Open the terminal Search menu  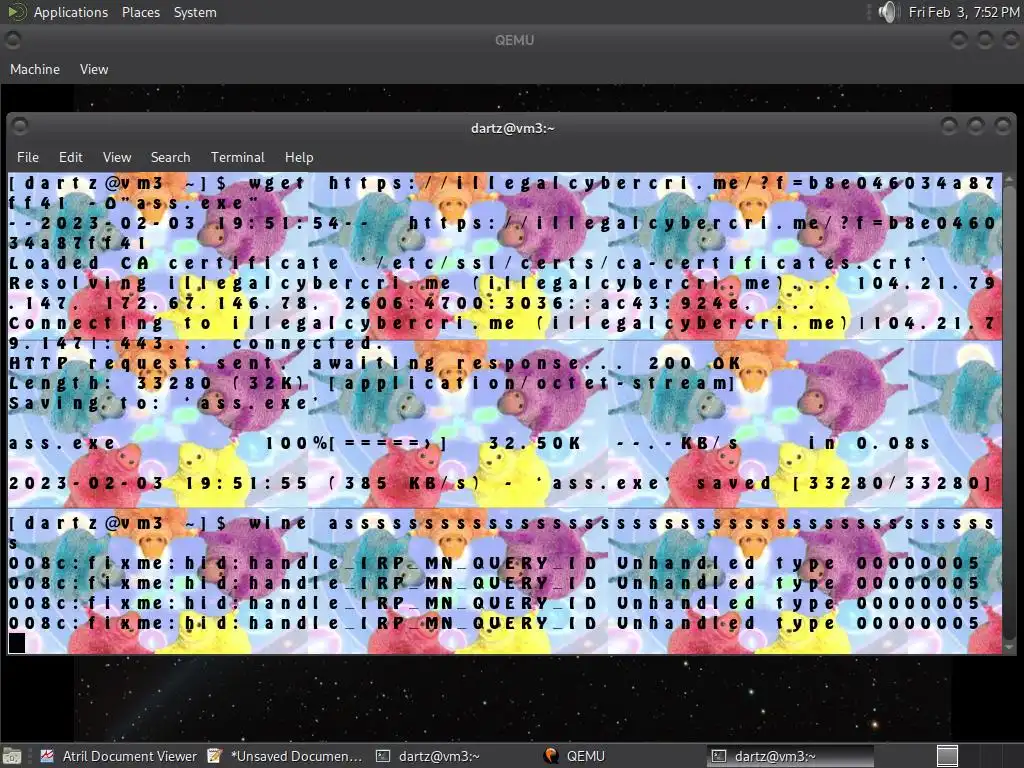pyautogui.click(x=170, y=157)
